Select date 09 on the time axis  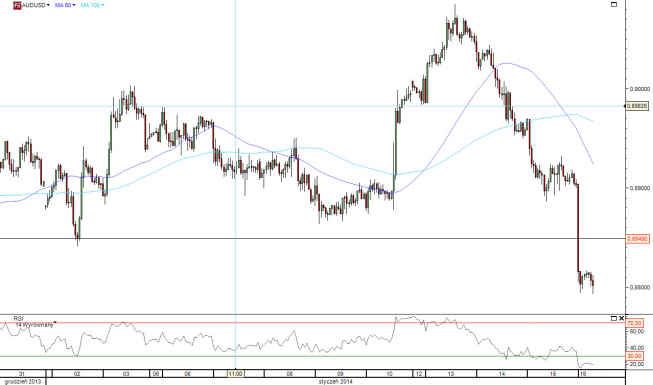click(340, 374)
